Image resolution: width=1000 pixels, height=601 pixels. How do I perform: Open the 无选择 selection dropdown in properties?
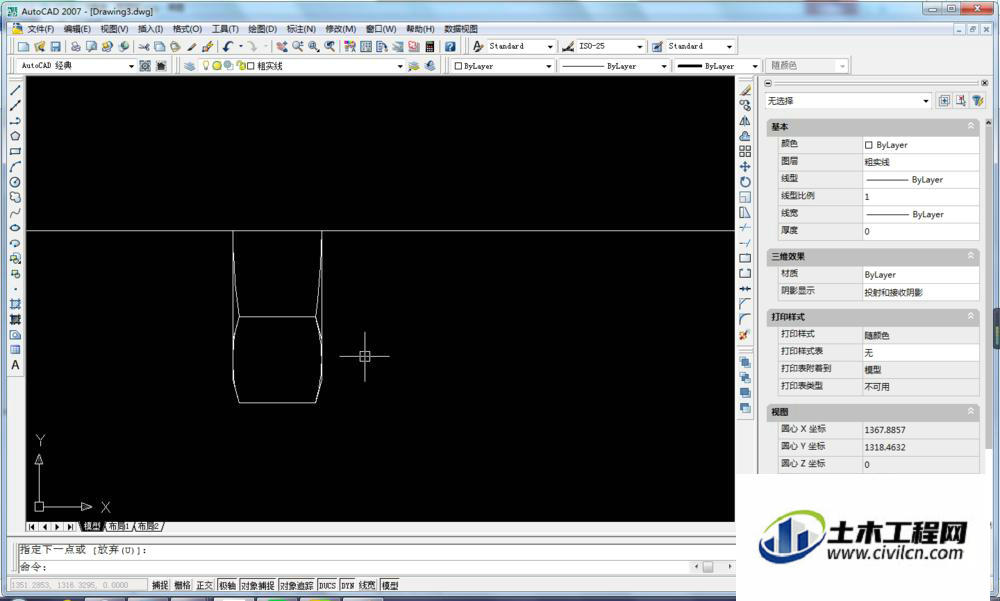pos(925,101)
